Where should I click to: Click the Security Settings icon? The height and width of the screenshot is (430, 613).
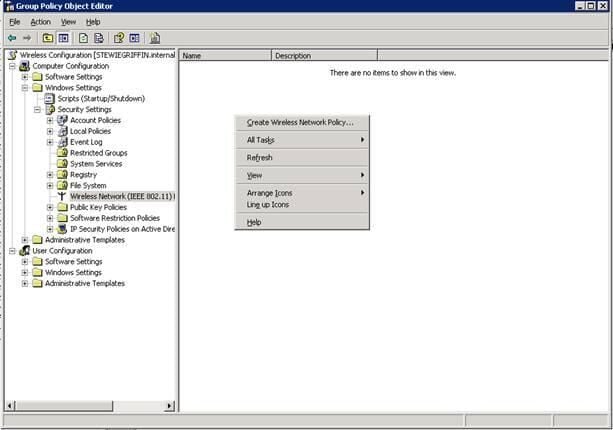coord(50,109)
